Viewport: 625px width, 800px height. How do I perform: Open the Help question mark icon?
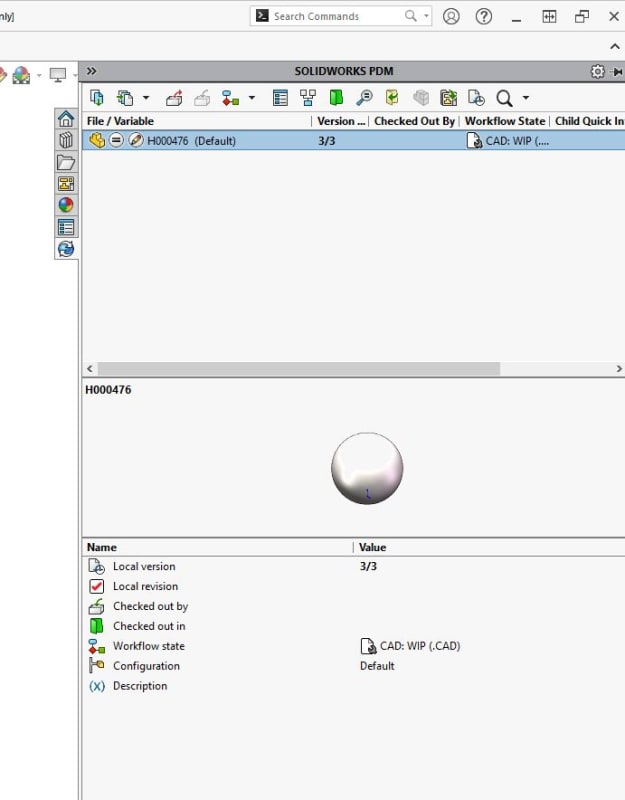pyautogui.click(x=484, y=16)
